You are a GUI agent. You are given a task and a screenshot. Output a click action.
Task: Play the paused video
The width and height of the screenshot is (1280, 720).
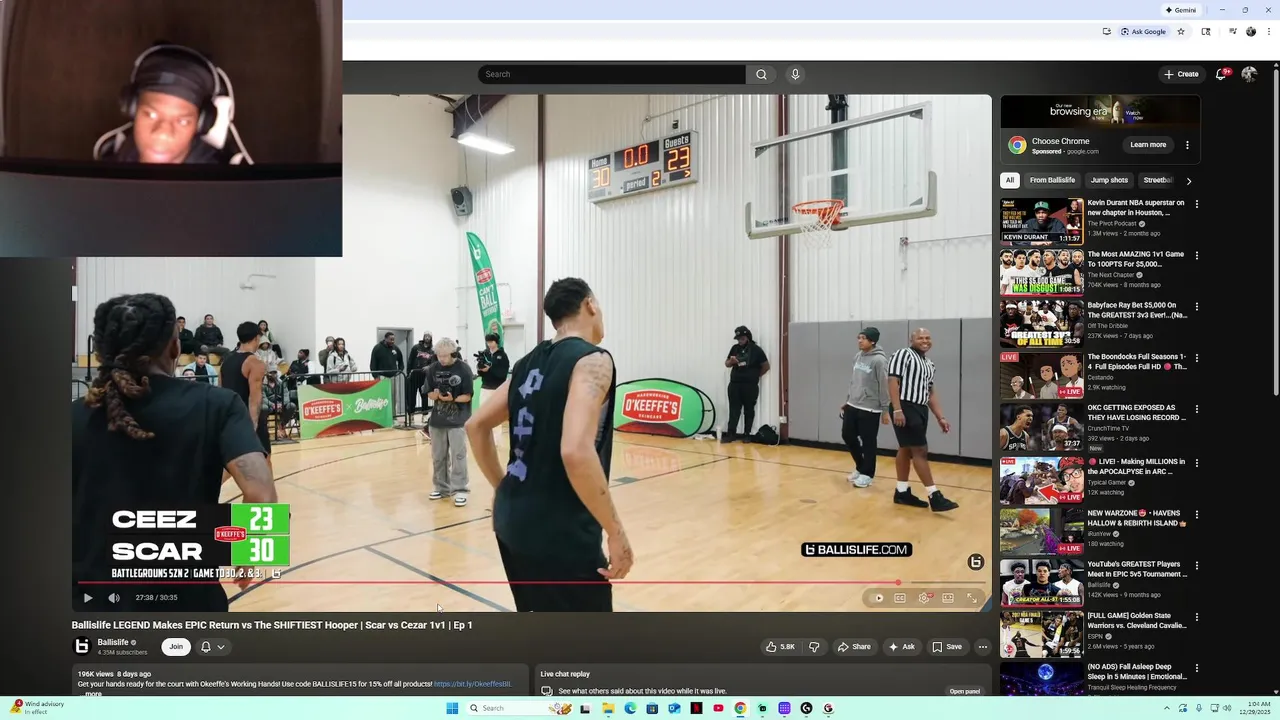88,598
